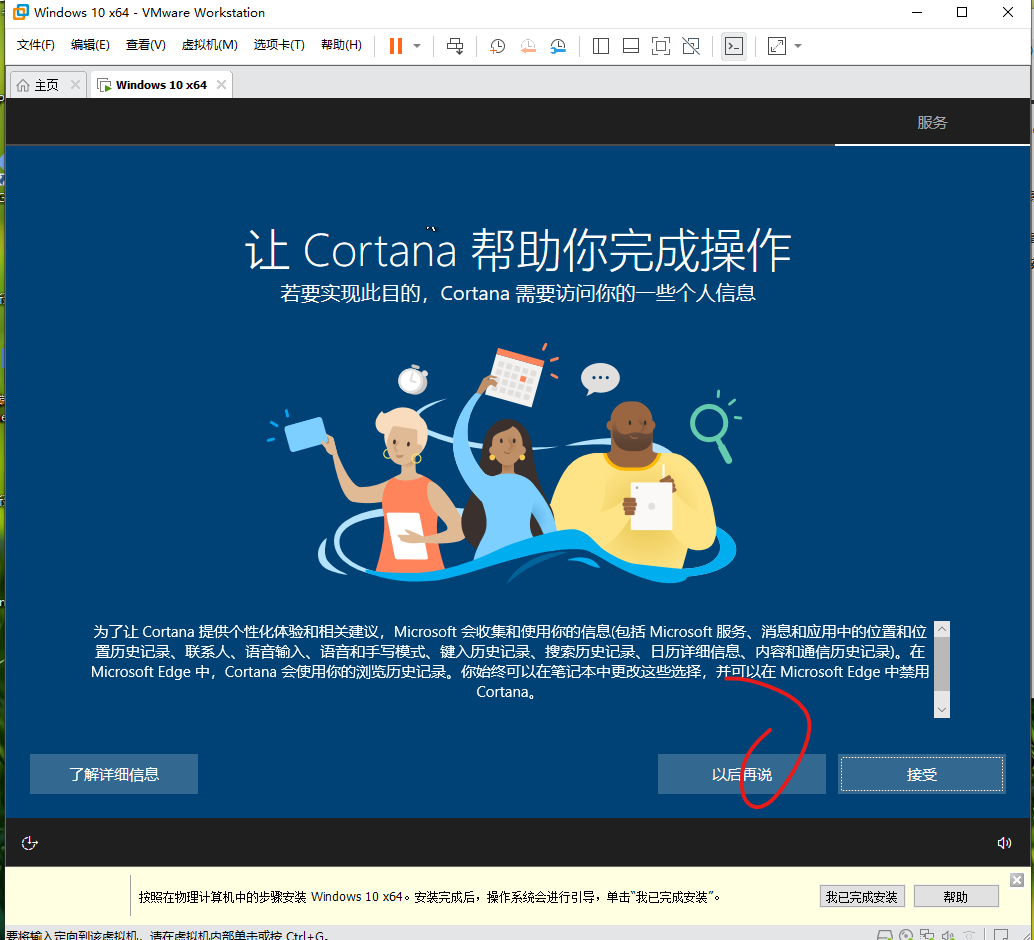Open the power options dropdown arrow beside pause
The height and width of the screenshot is (940, 1034).
click(417, 46)
